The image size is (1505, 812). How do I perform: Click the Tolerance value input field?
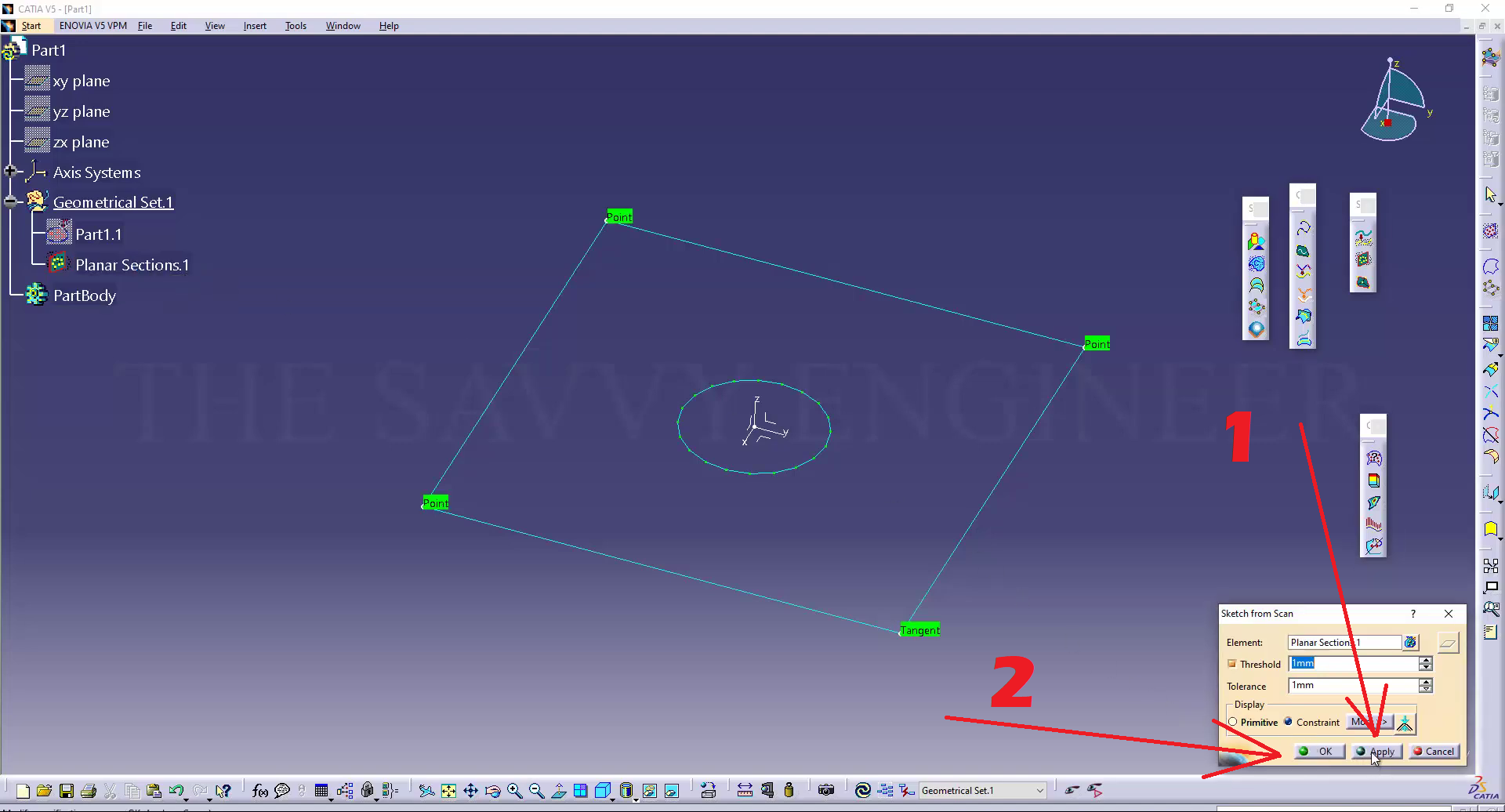click(x=1352, y=686)
